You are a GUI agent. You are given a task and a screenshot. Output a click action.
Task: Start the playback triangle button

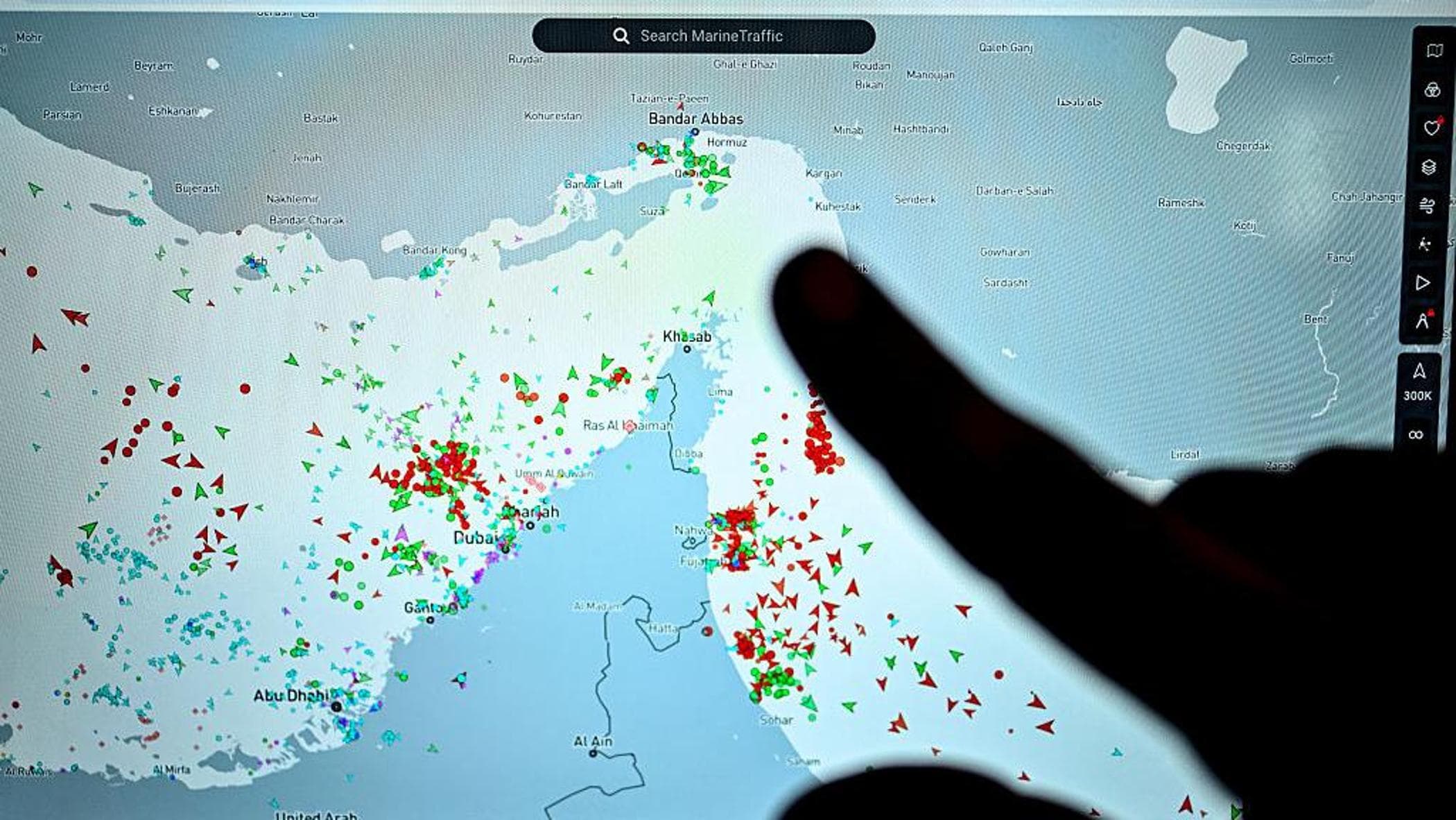1423,283
